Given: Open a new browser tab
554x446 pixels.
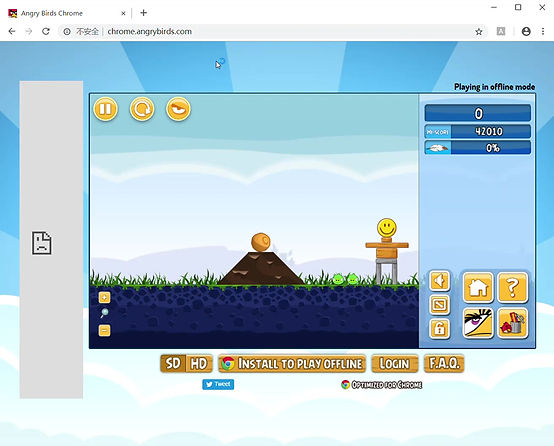Looking at the screenshot, I should [x=143, y=13].
